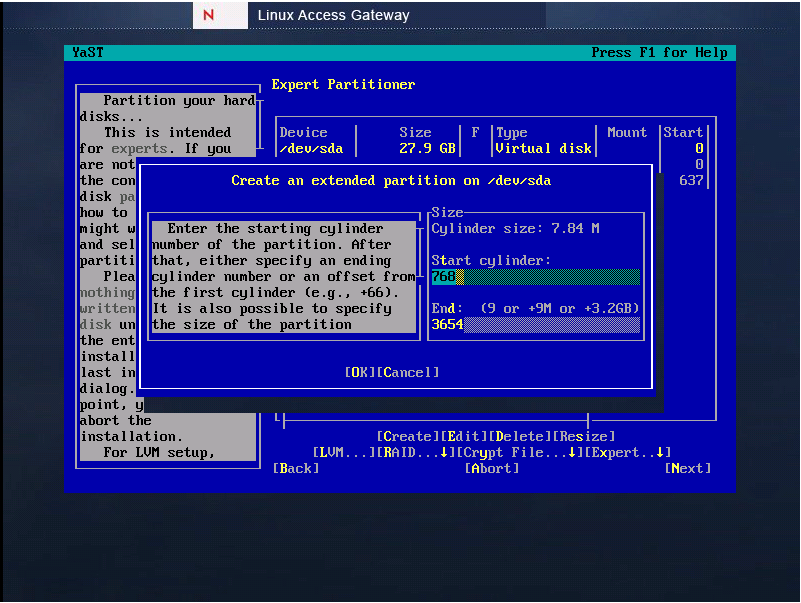Image resolution: width=801 pixels, height=603 pixels.
Task: Proceed with the Next button
Action: pos(687,468)
